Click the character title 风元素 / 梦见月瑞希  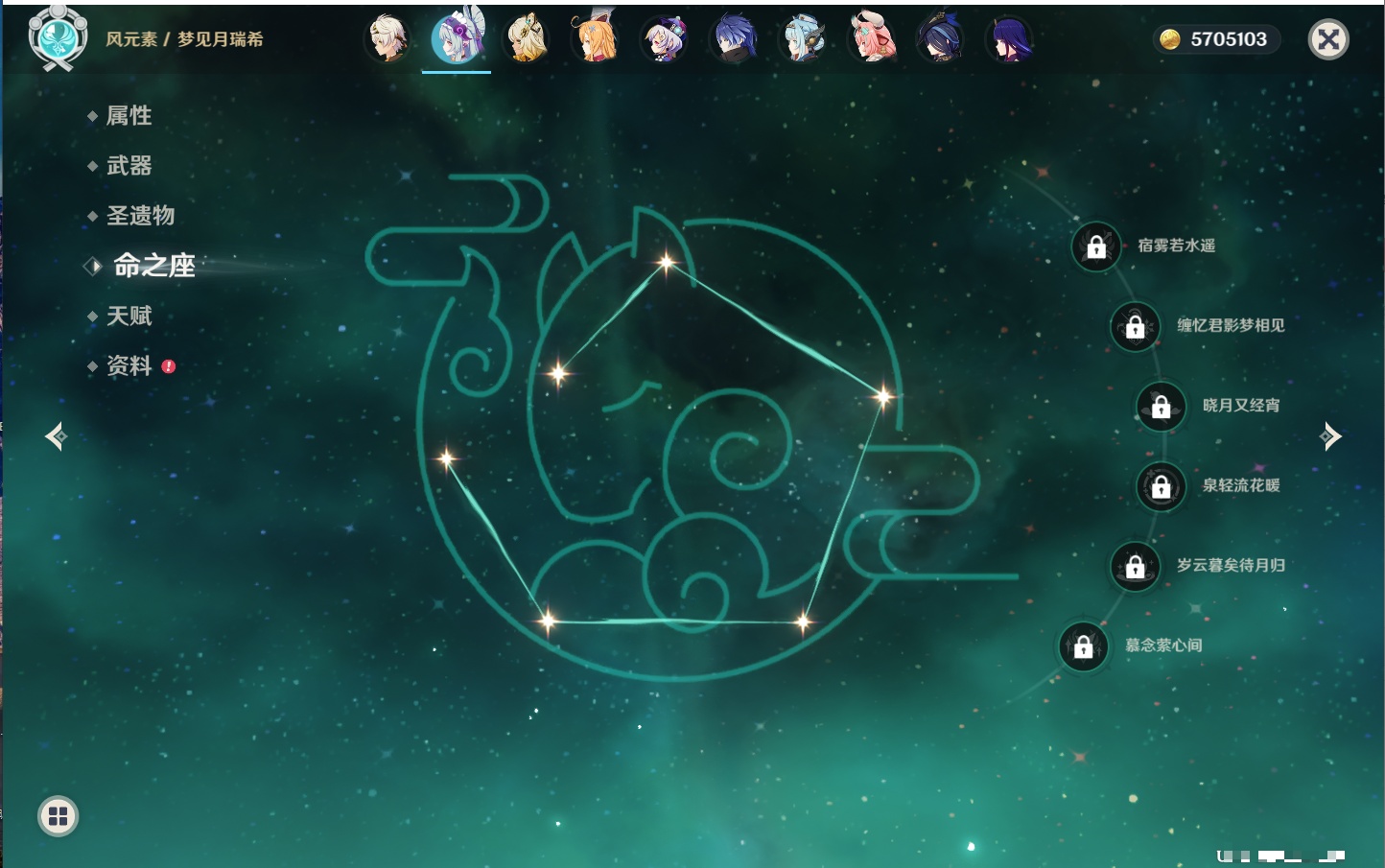pyautogui.click(x=184, y=39)
